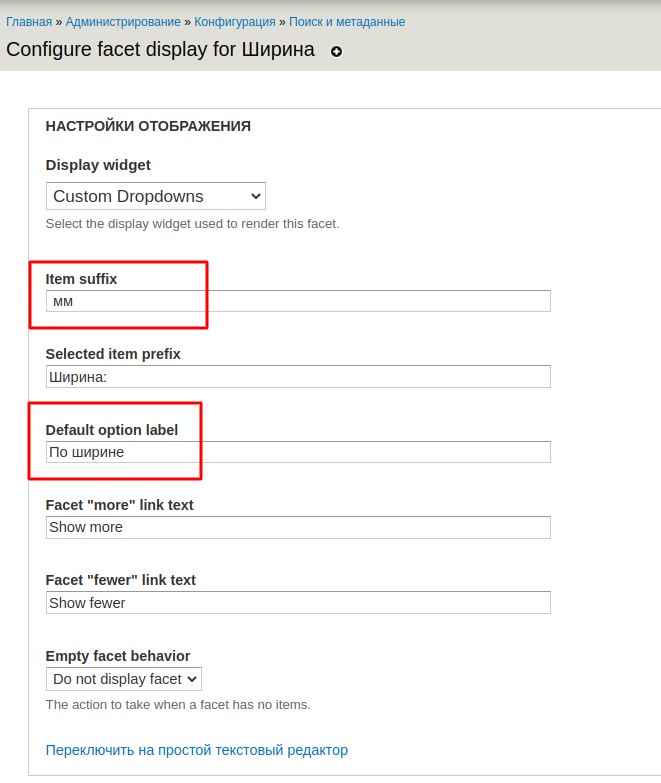Click the Item suffix label
The image size is (661, 783).
(81, 279)
